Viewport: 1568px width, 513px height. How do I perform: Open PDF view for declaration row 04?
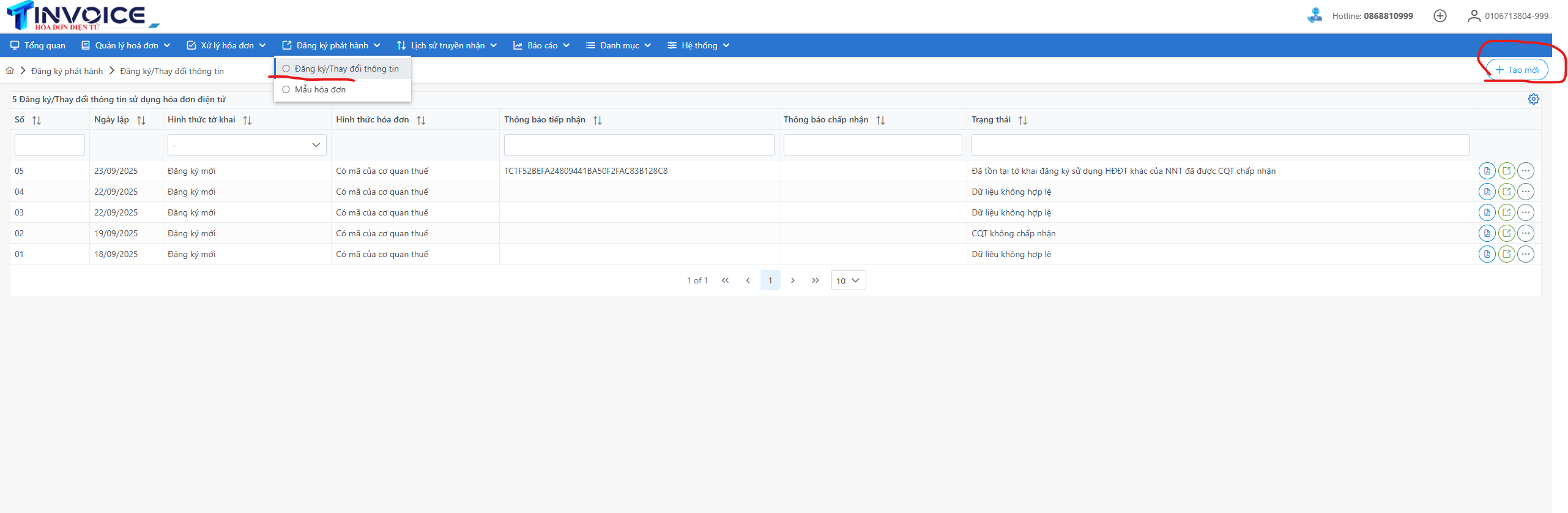pos(1487,192)
